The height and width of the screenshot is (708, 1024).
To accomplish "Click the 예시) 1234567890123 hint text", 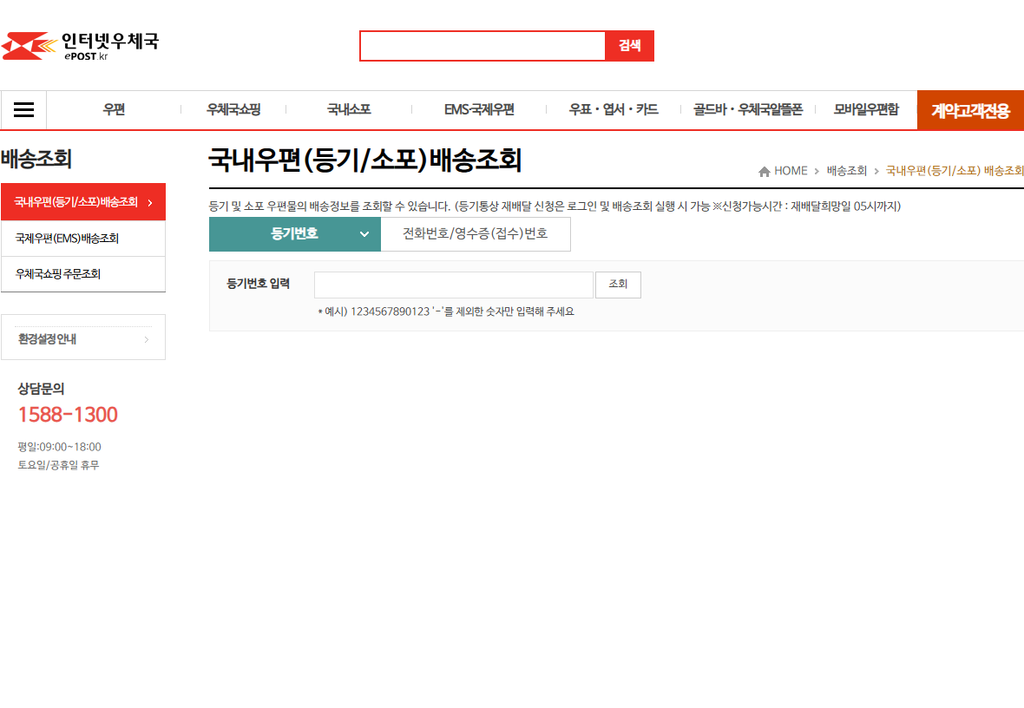I will coord(446,312).
